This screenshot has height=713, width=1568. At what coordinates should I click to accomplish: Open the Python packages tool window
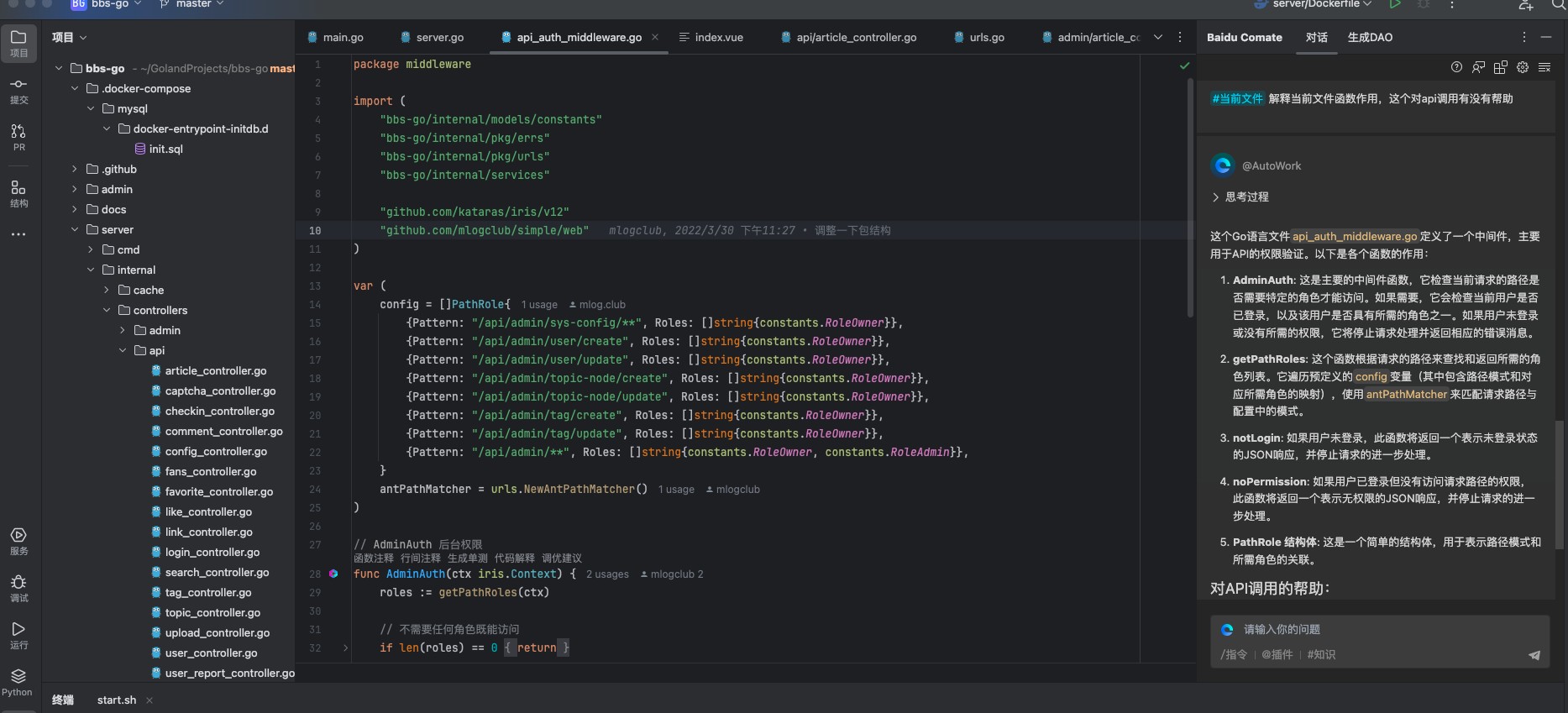[17, 683]
